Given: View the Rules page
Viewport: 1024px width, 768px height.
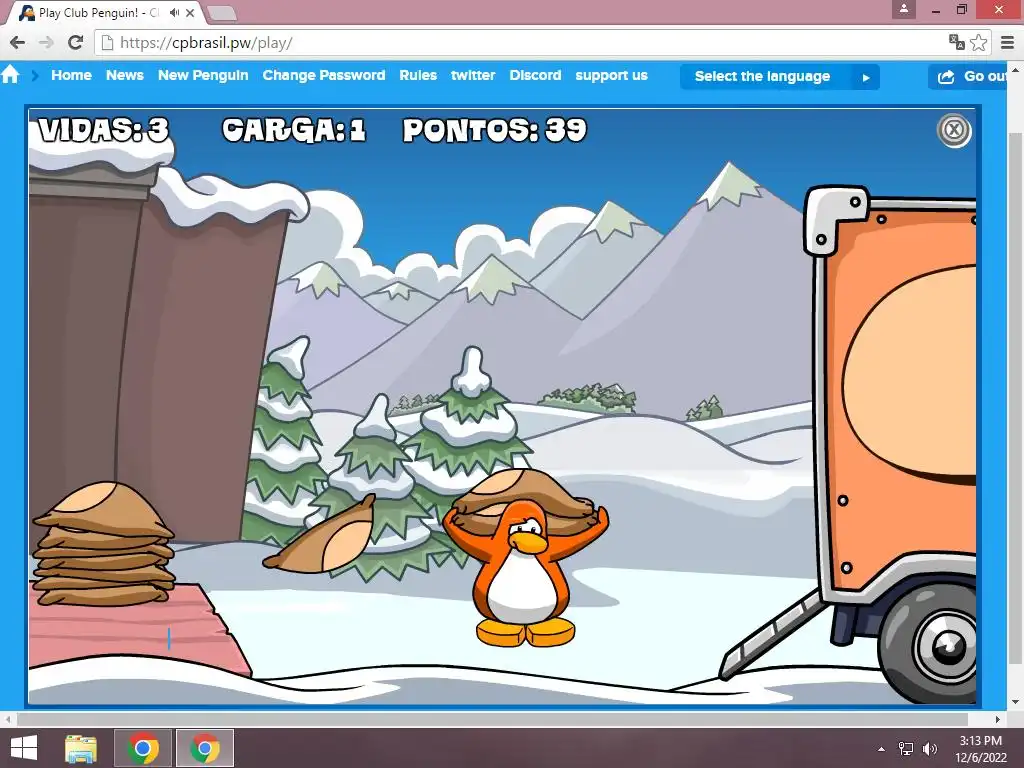Looking at the screenshot, I should [418, 75].
